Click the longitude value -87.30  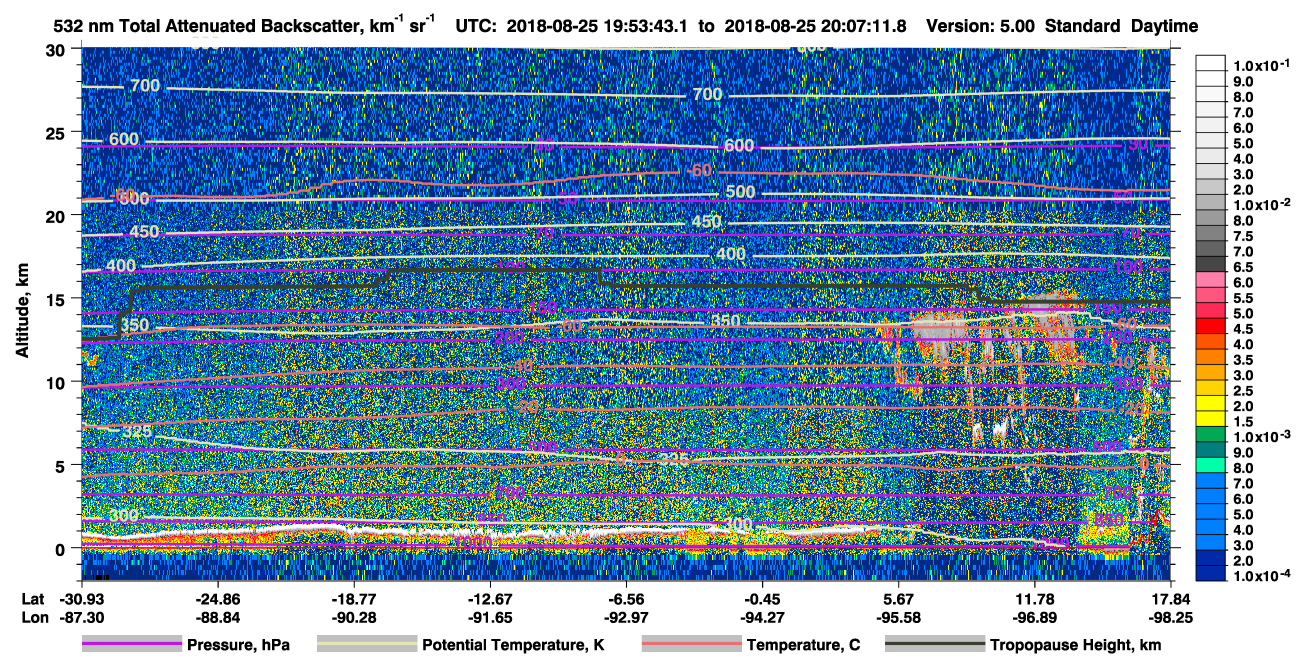tap(81, 618)
